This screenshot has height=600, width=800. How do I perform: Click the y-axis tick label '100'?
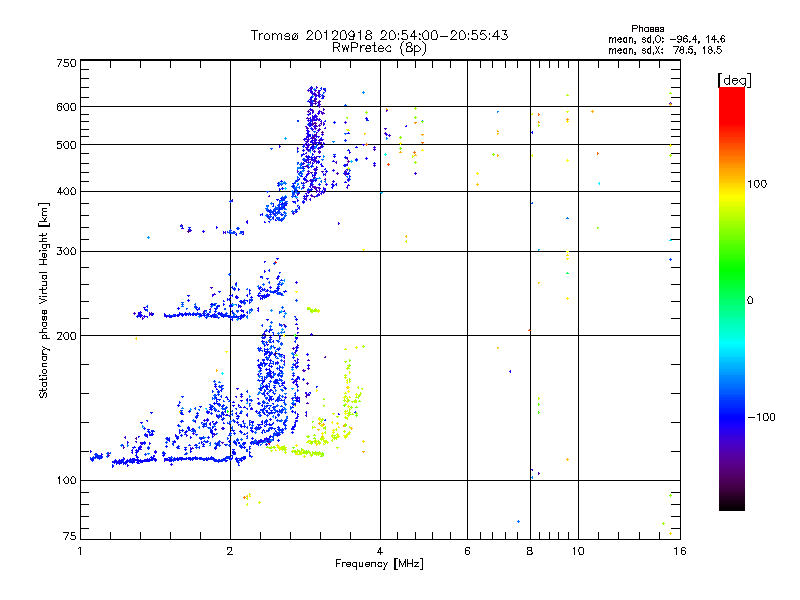pos(67,481)
